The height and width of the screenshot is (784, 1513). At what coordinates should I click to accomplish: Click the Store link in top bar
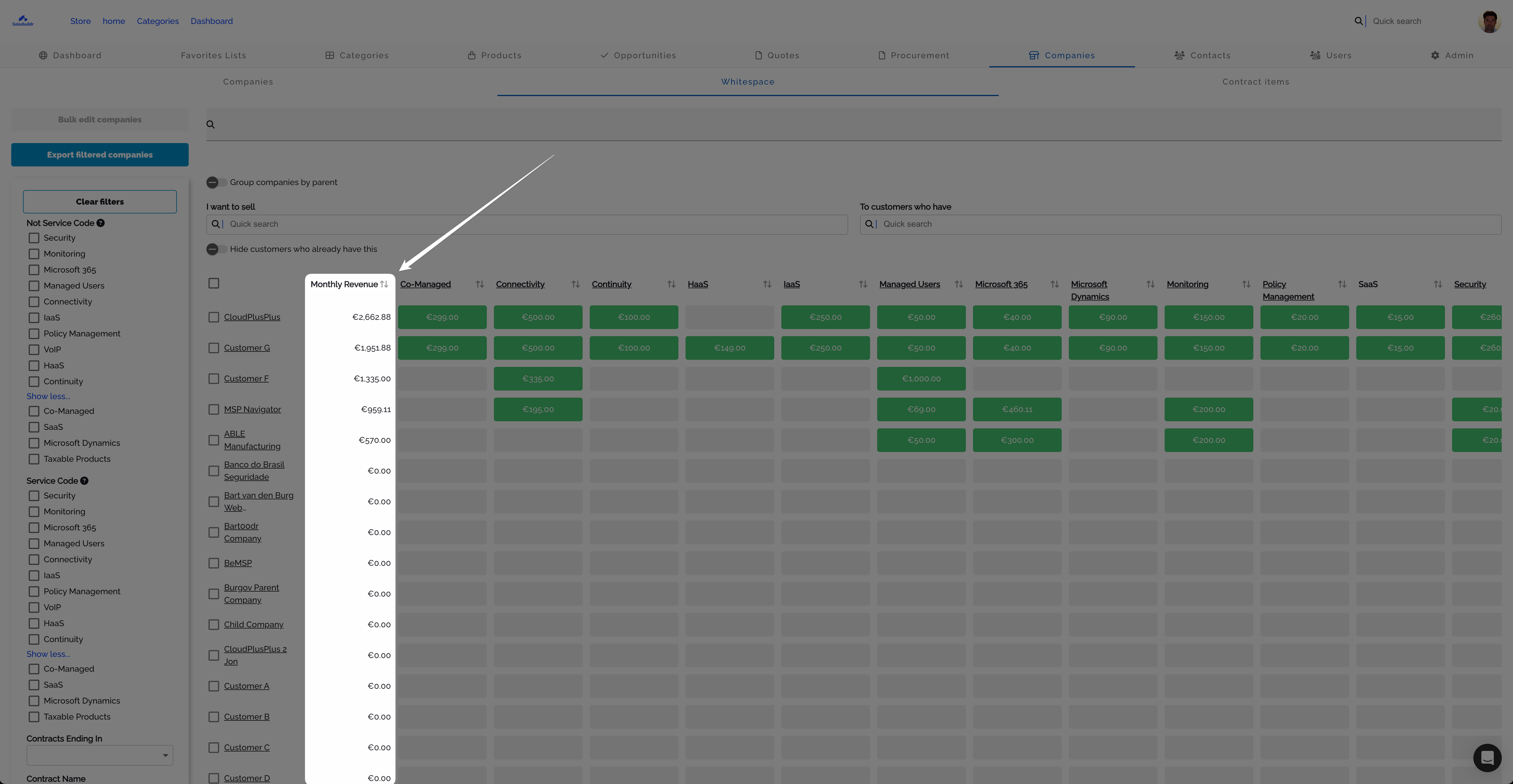coord(80,21)
